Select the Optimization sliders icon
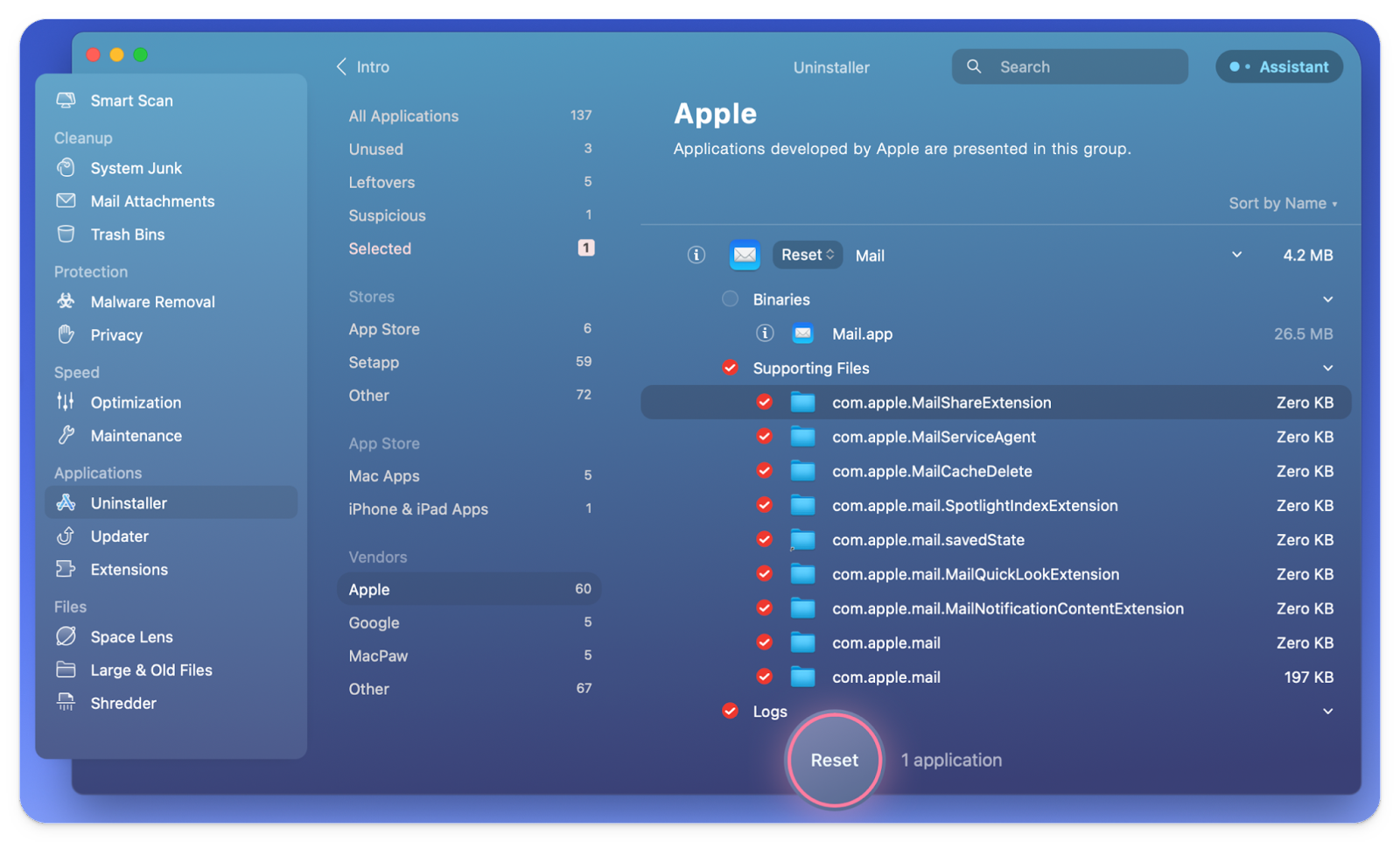 click(66, 402)
